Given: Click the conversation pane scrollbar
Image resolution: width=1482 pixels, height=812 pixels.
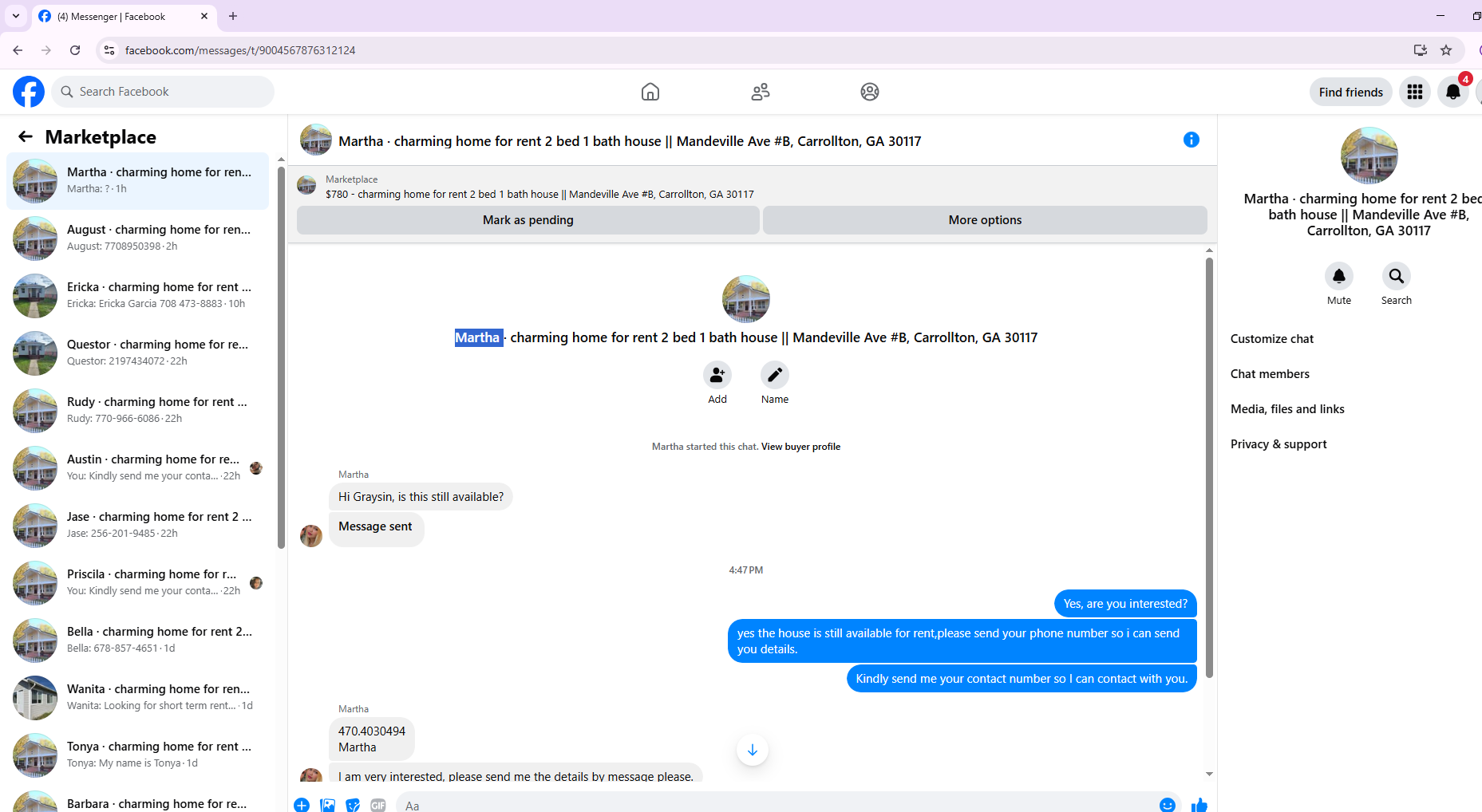Looking at the screenshot, I should [x=1209, y=467].
